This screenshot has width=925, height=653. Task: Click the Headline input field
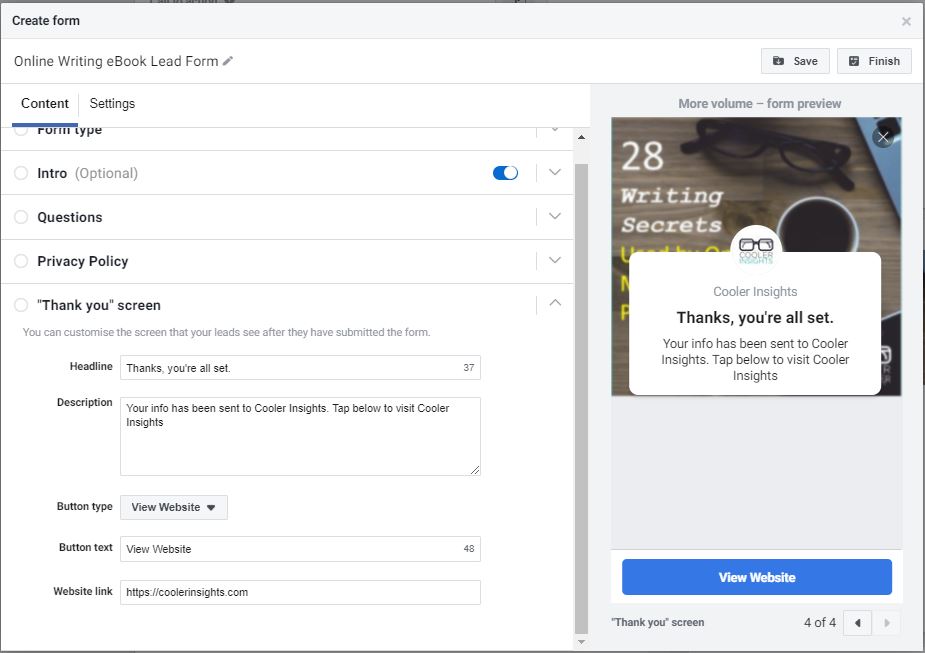(x=300, y=367)
